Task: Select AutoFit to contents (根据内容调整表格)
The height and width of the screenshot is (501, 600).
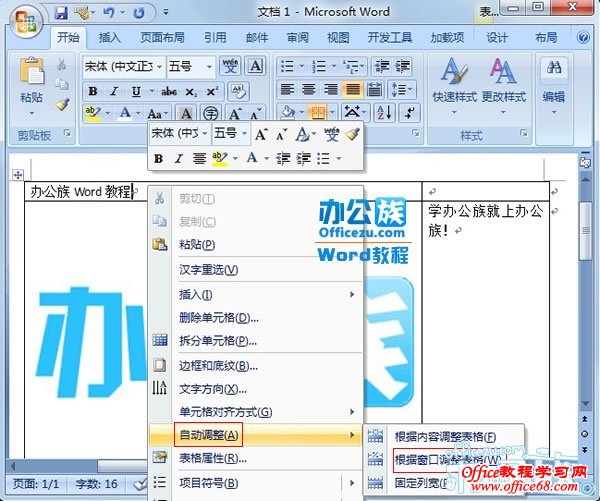Action: (444, 436)
